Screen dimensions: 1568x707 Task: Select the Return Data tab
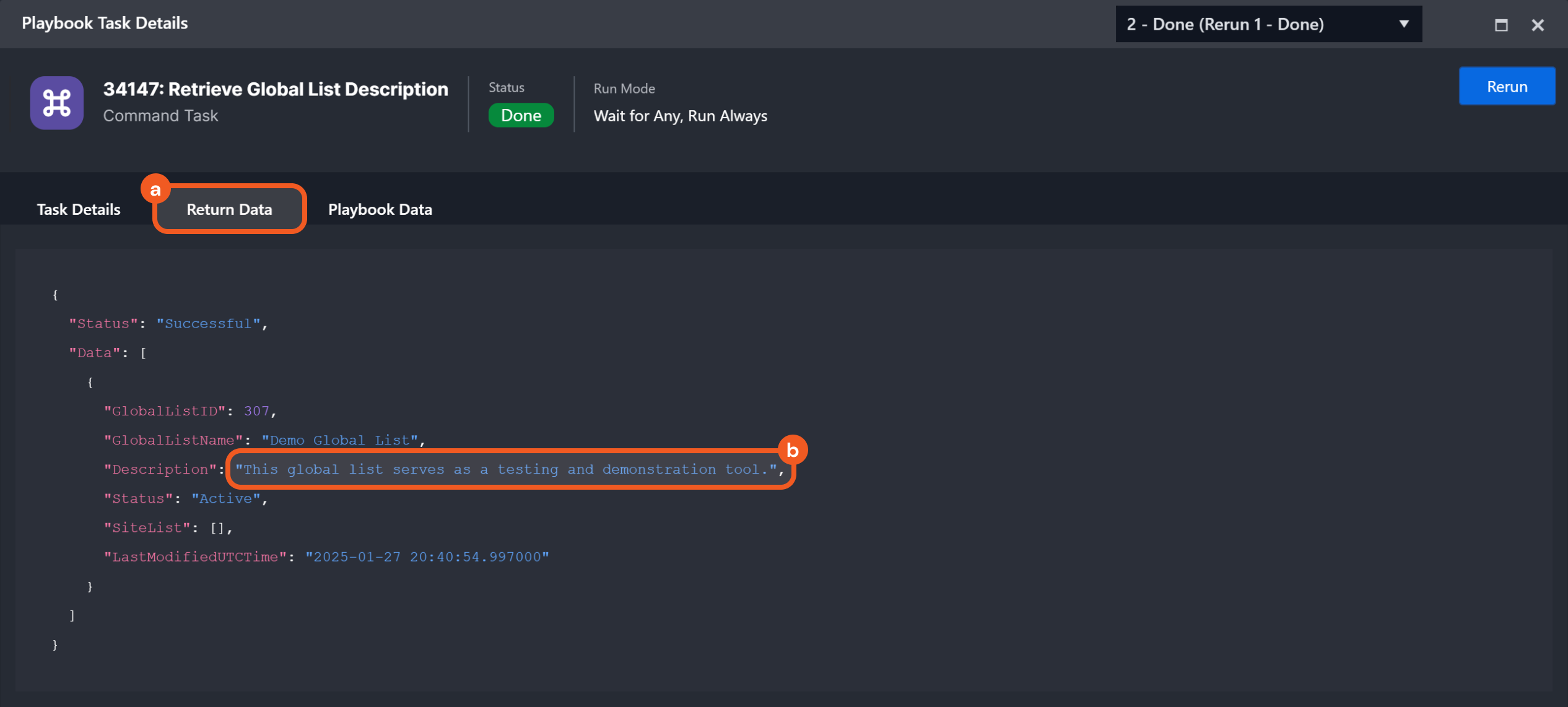229,209
